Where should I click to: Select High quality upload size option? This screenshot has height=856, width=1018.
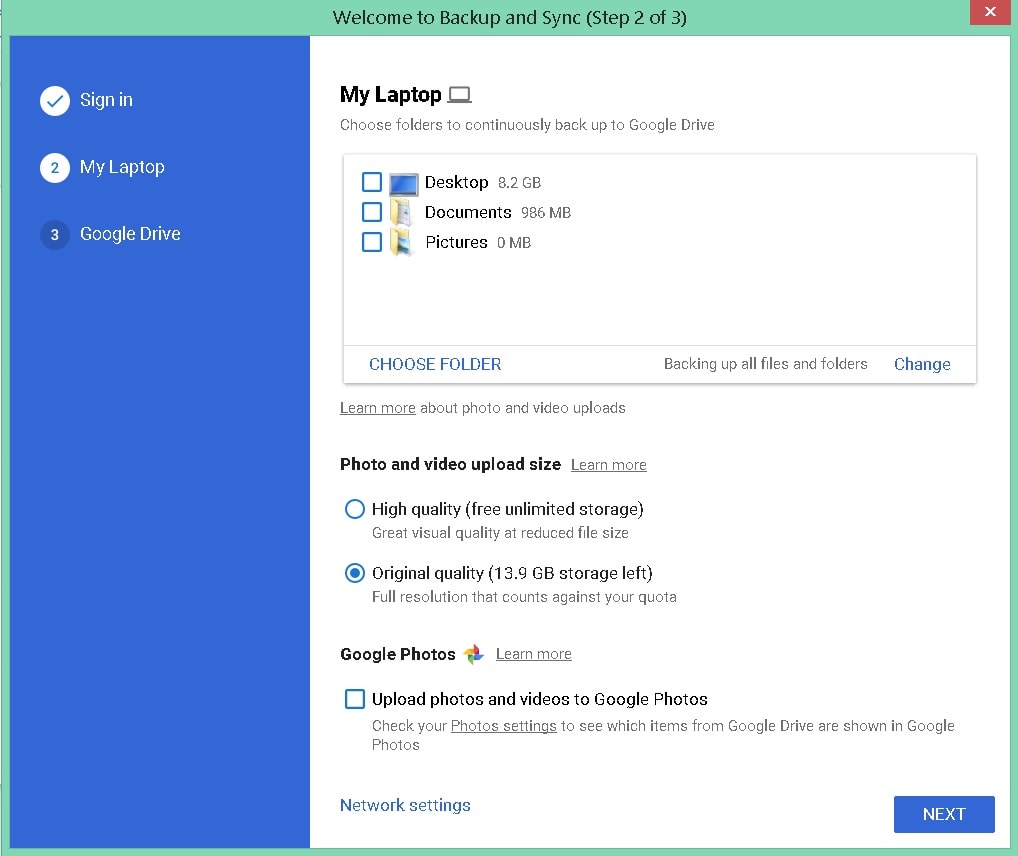355,509
